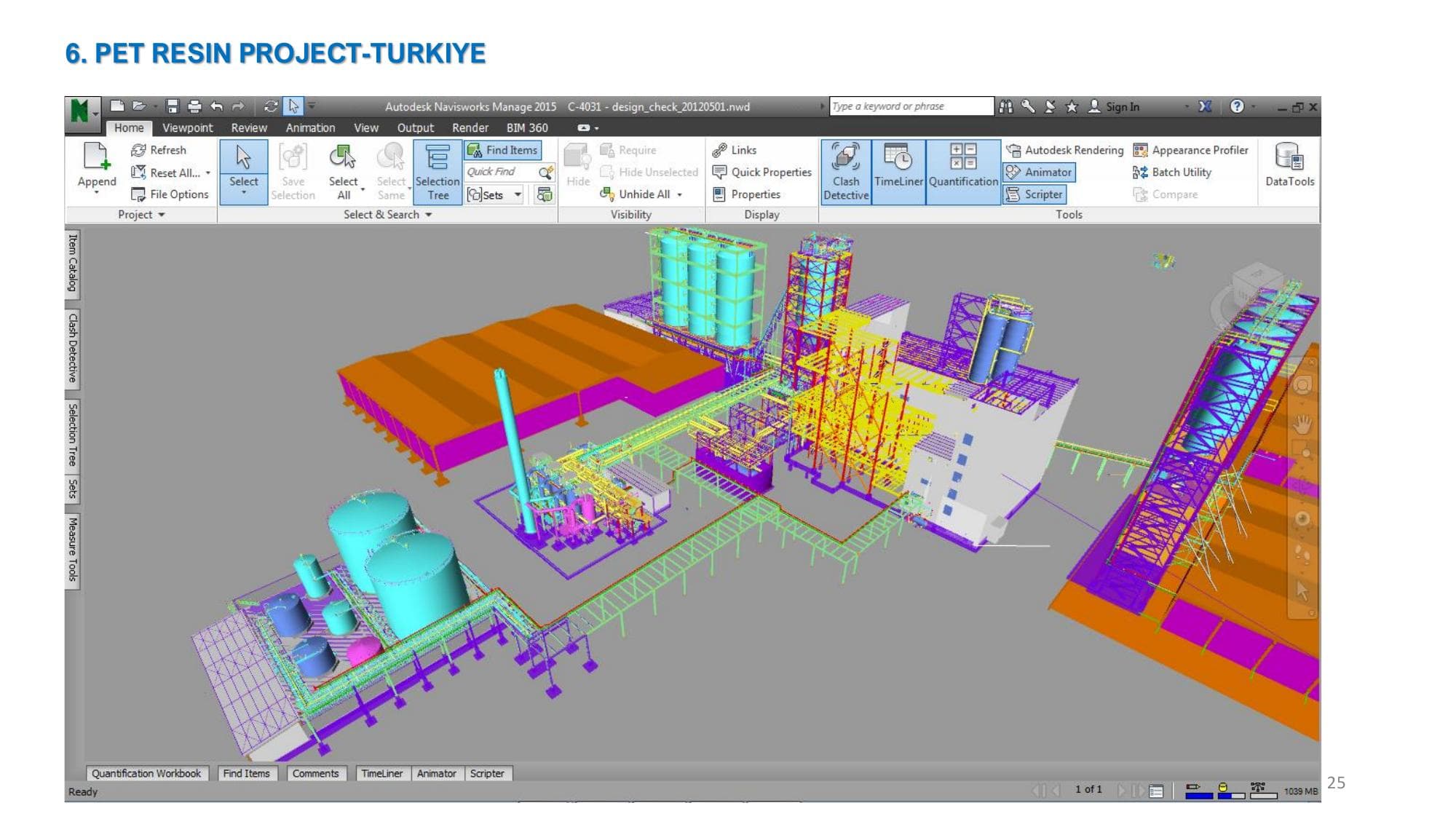Open the Appearance Profiler tool

click(x=1191, y=150)
